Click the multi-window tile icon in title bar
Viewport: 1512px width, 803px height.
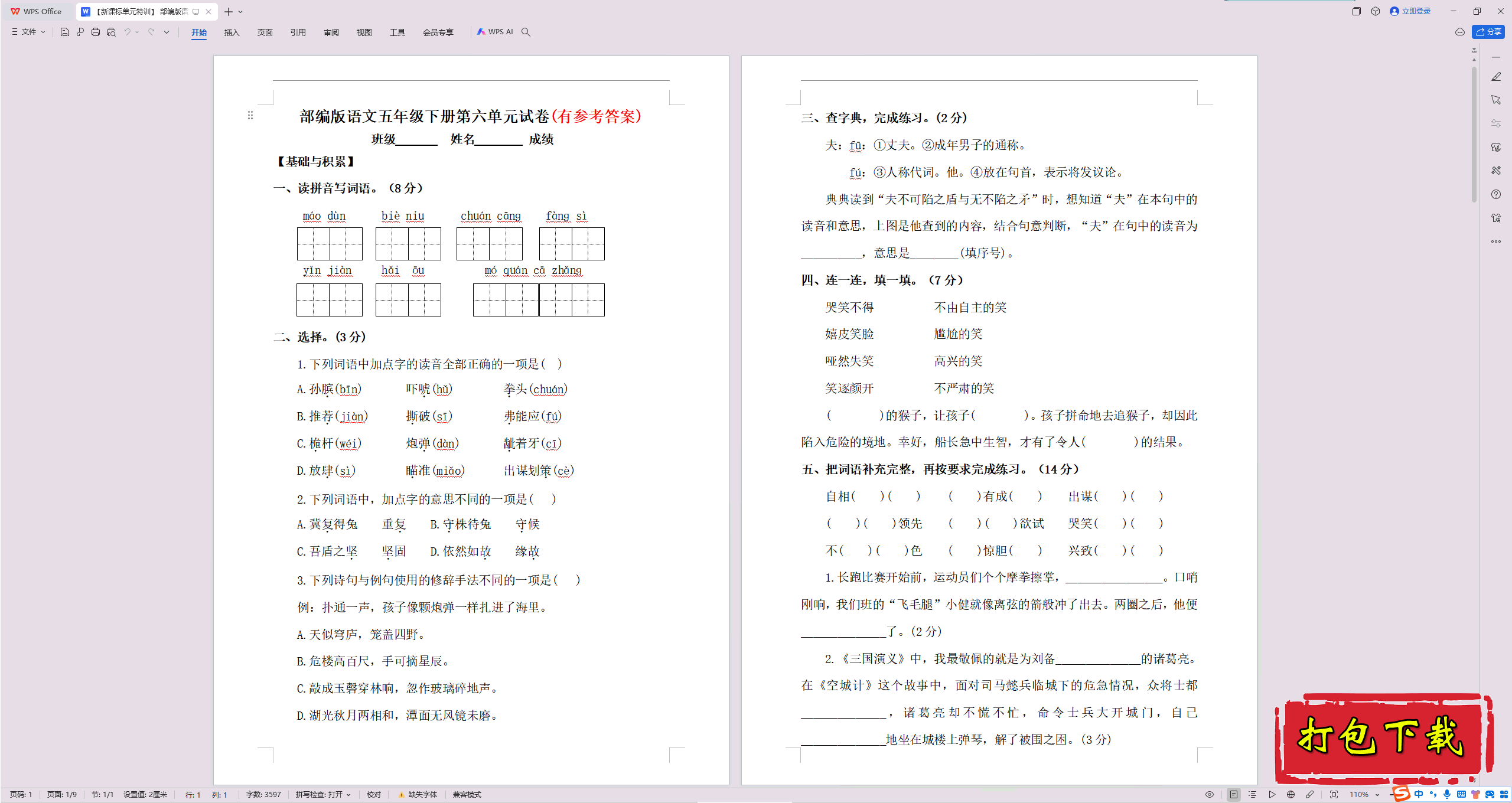(x=1357, y=11)
